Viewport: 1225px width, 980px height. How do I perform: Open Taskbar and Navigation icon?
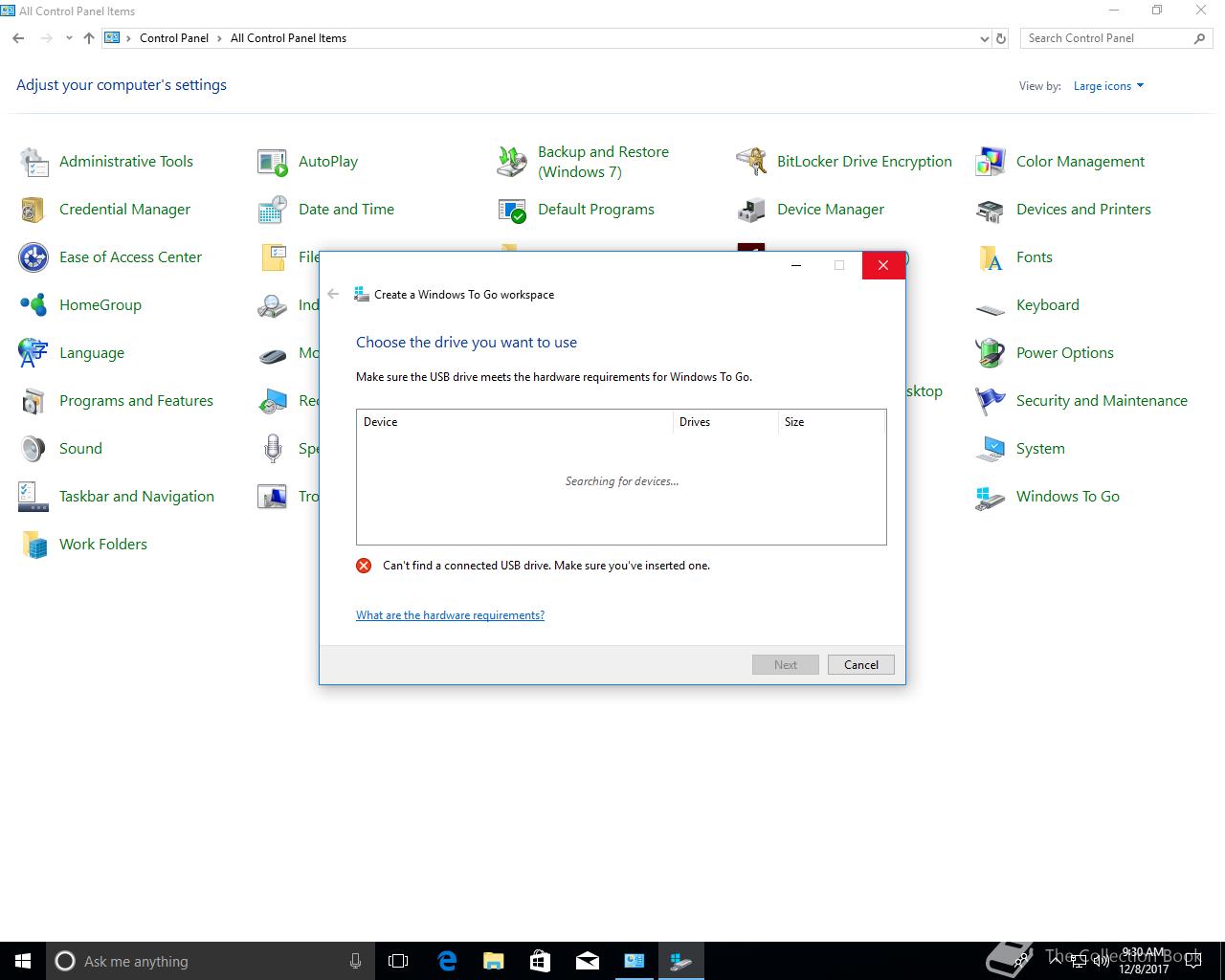coord(33,497)
